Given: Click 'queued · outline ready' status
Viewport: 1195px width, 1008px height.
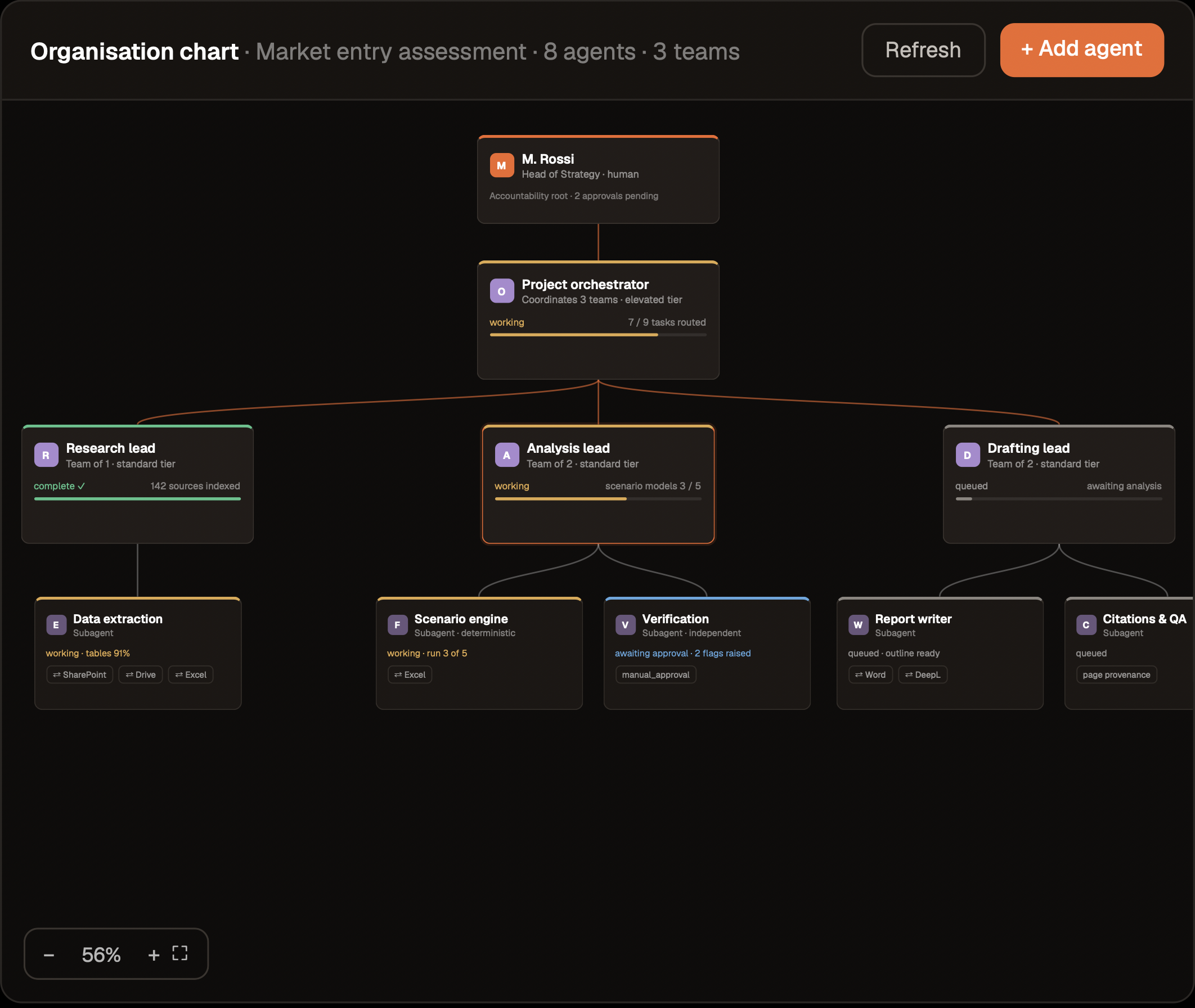Looking at the screenshot, I should [893, 653].
